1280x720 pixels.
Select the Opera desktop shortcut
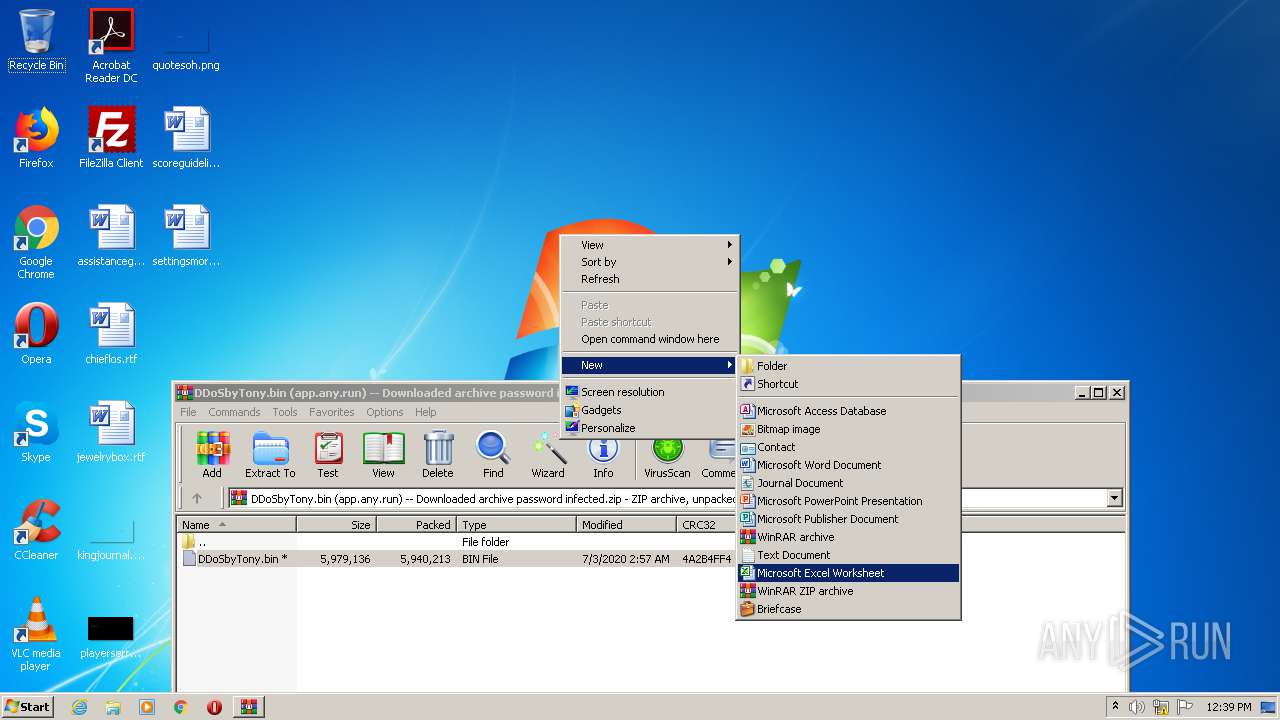click(x=36, y=334)
